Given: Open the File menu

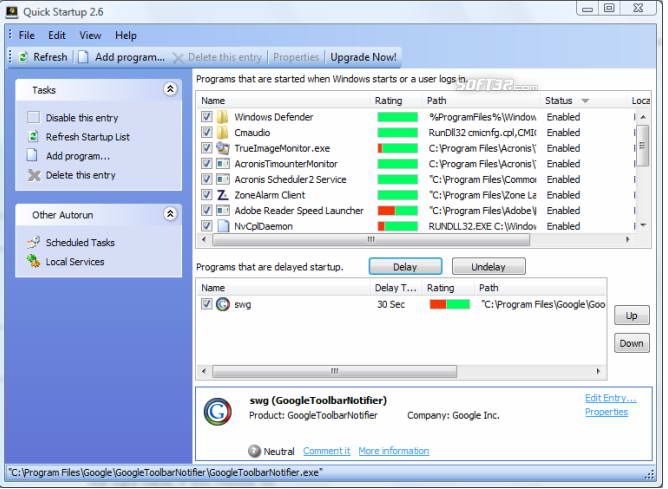Looking at the screenshot, I should click(x=26, y=35).
